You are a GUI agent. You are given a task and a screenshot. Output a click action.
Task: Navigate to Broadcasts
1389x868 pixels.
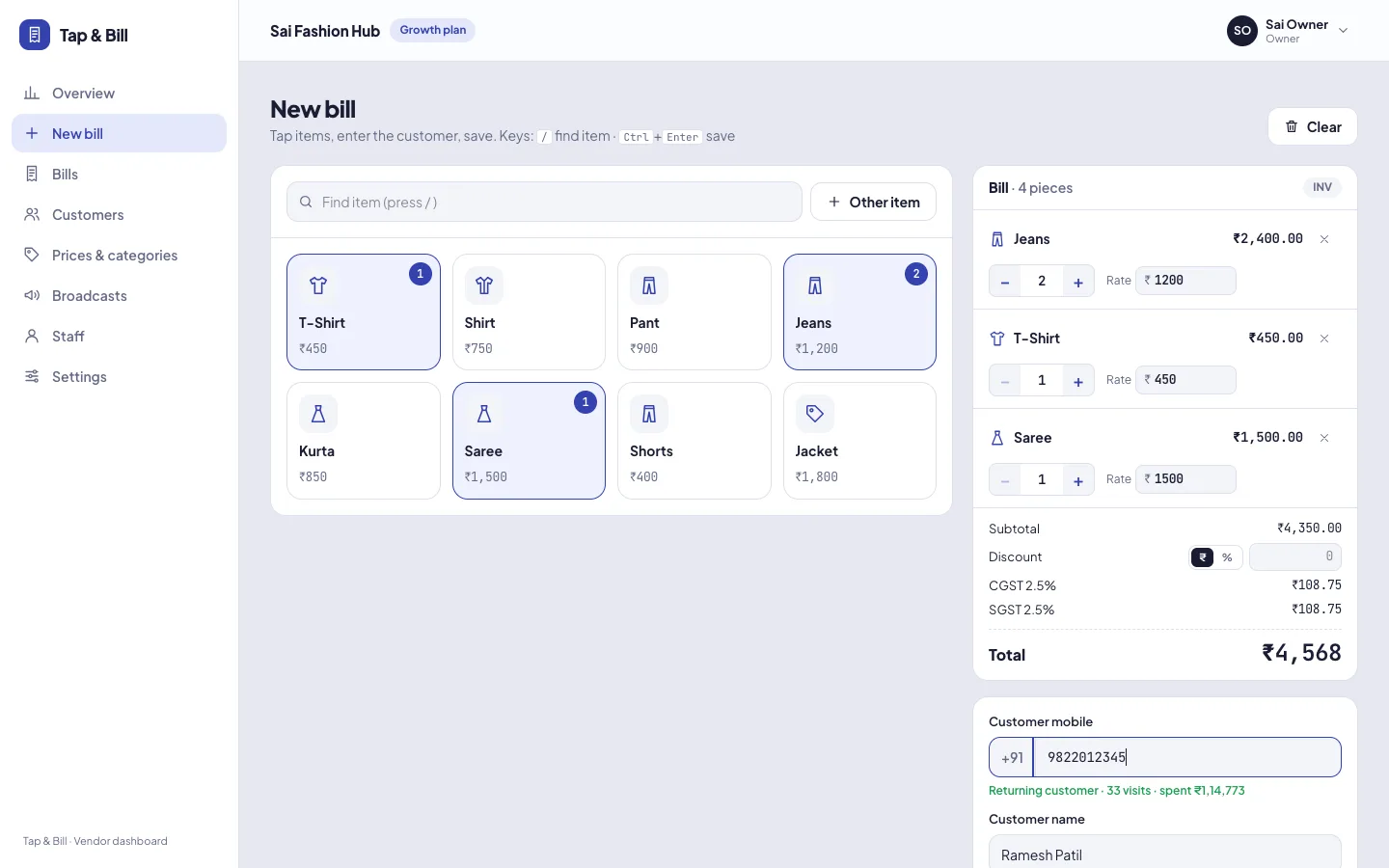coord(120,295)
